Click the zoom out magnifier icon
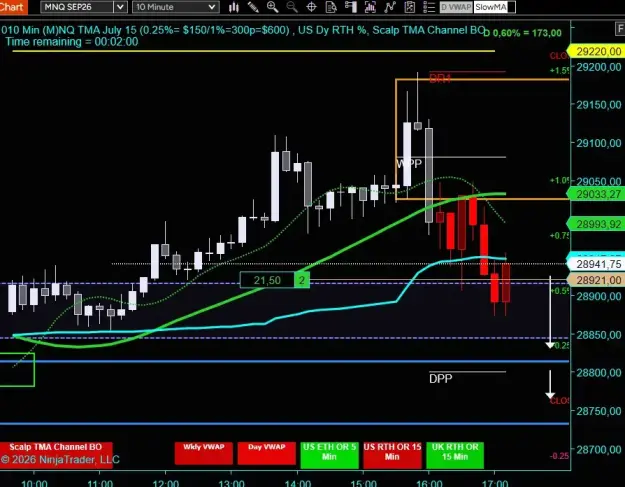The width and height of the screenshot is (625, 487). (292, 7)
